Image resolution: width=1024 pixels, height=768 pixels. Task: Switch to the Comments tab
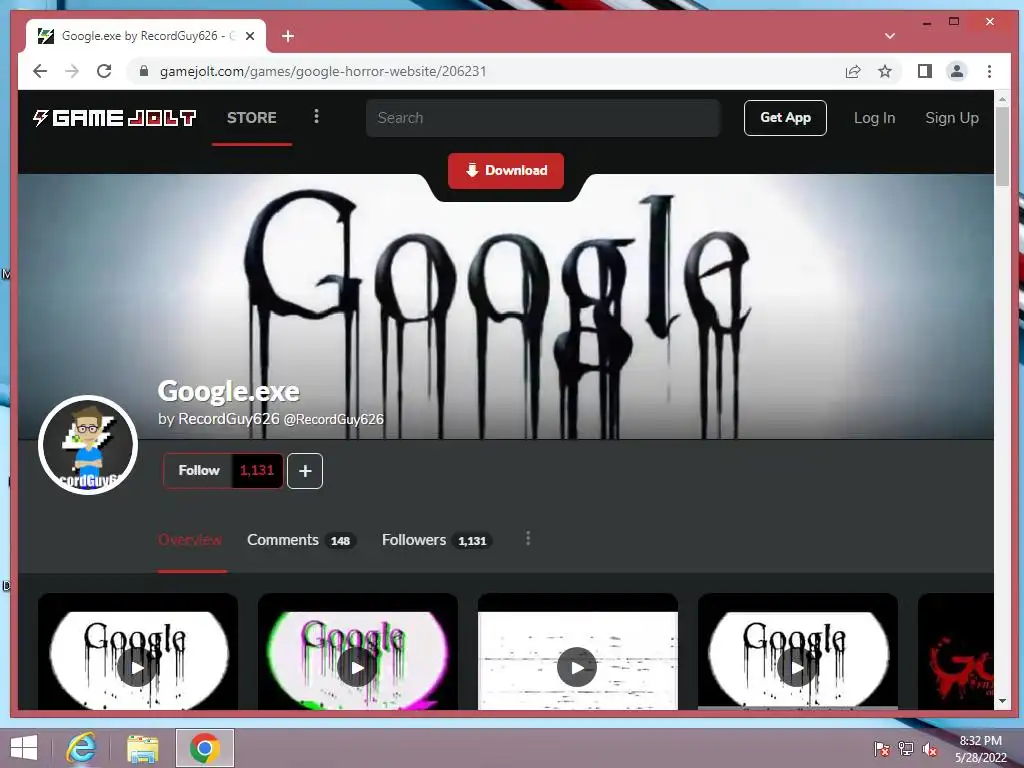click(301, 540)
